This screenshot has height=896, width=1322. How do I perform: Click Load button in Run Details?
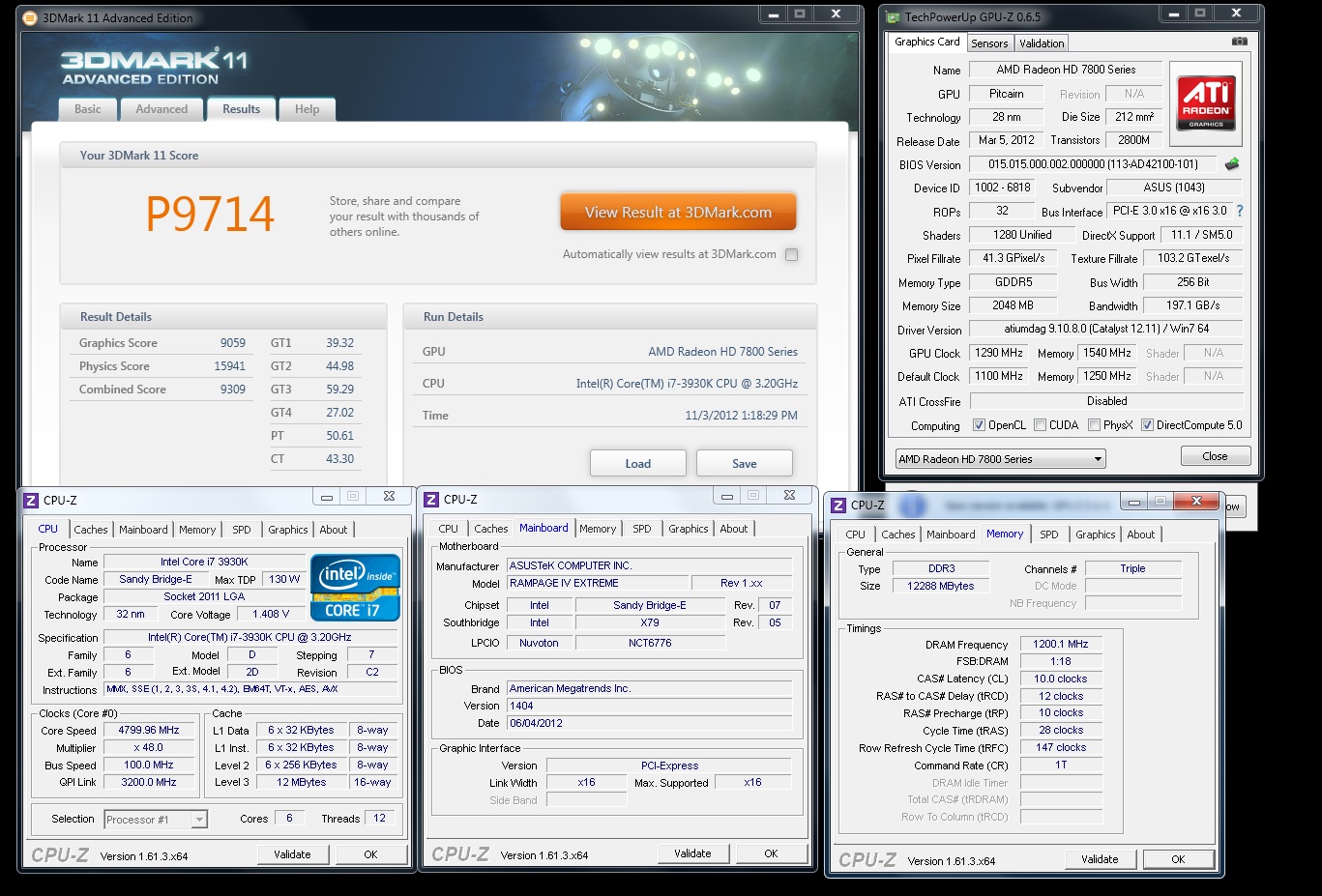point(638,463)
